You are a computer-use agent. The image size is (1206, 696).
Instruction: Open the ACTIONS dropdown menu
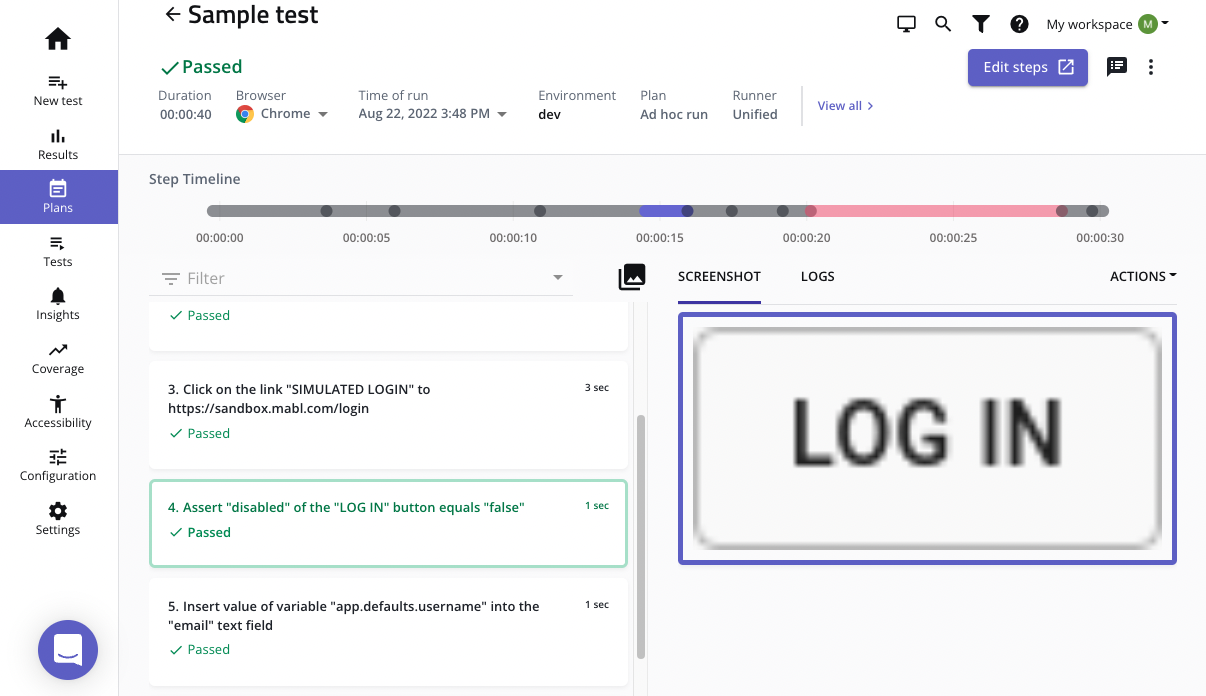[1143, 276]
